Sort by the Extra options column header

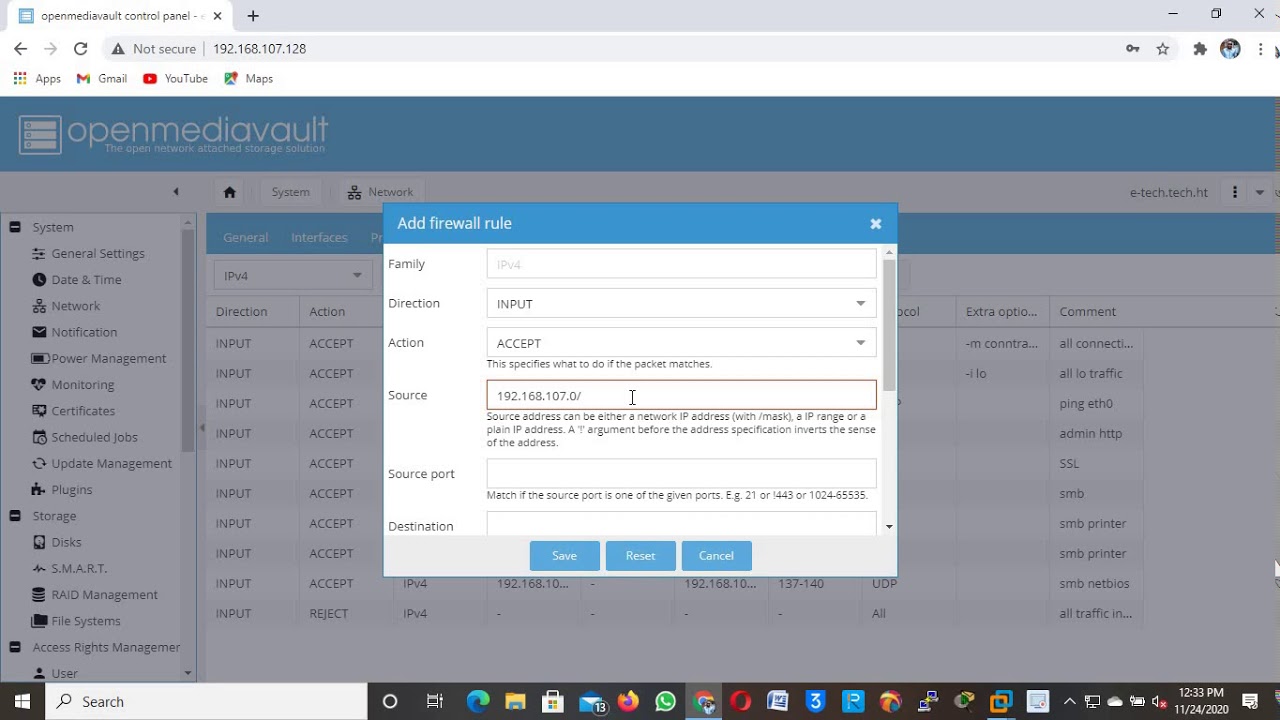[x=1002, y=311]
